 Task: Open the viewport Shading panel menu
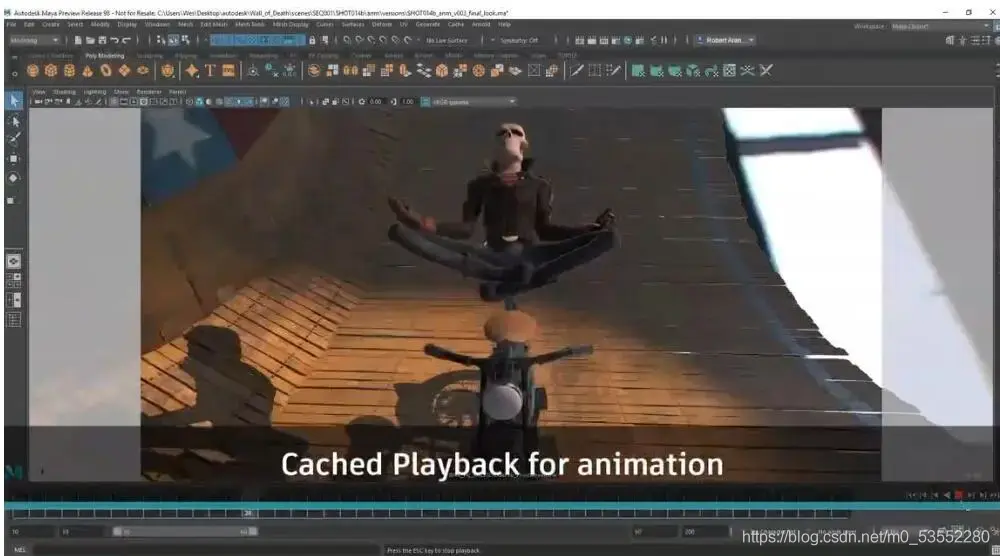[x=64, y=92]
